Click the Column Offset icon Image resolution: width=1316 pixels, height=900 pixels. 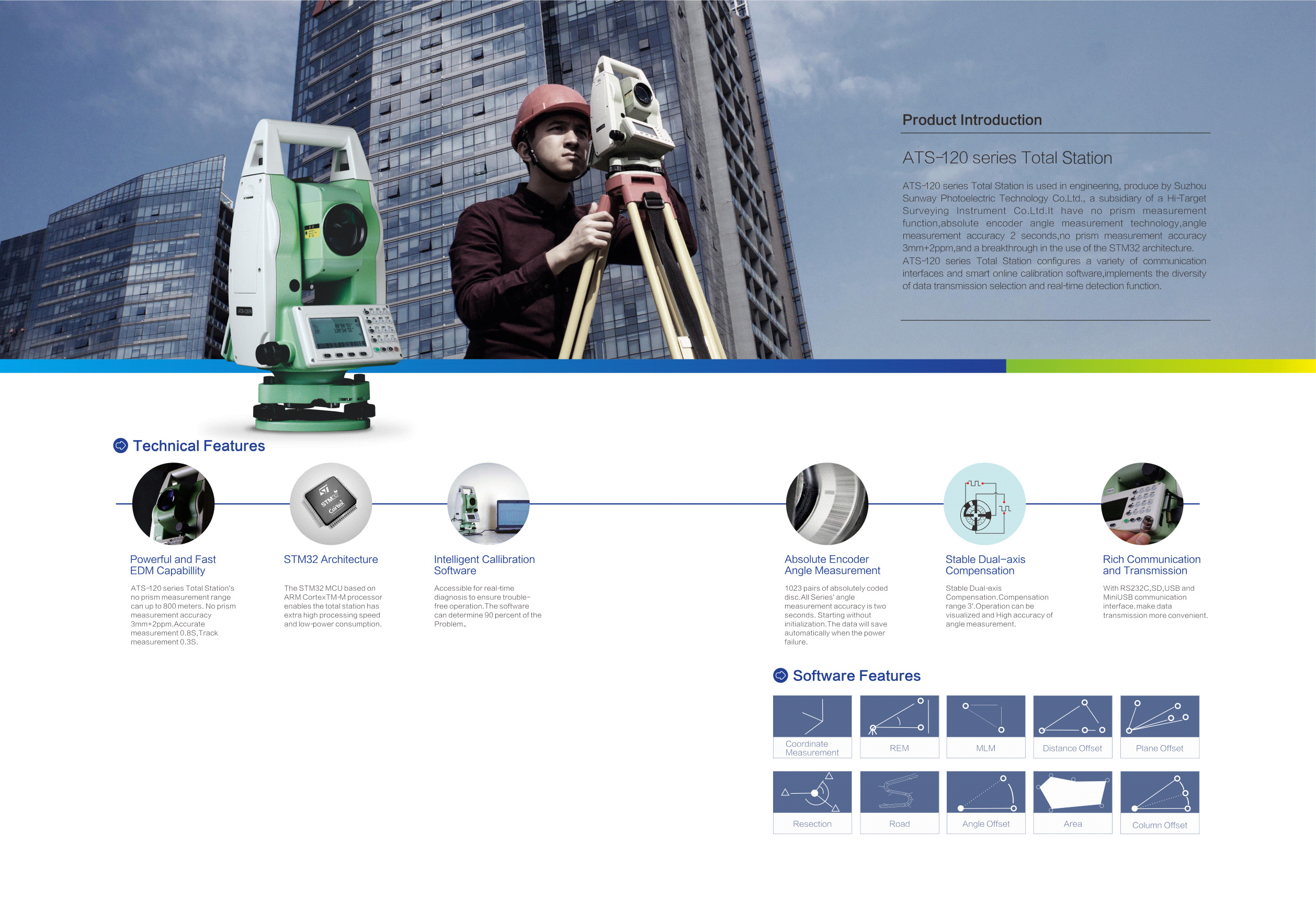[1159, 792]
